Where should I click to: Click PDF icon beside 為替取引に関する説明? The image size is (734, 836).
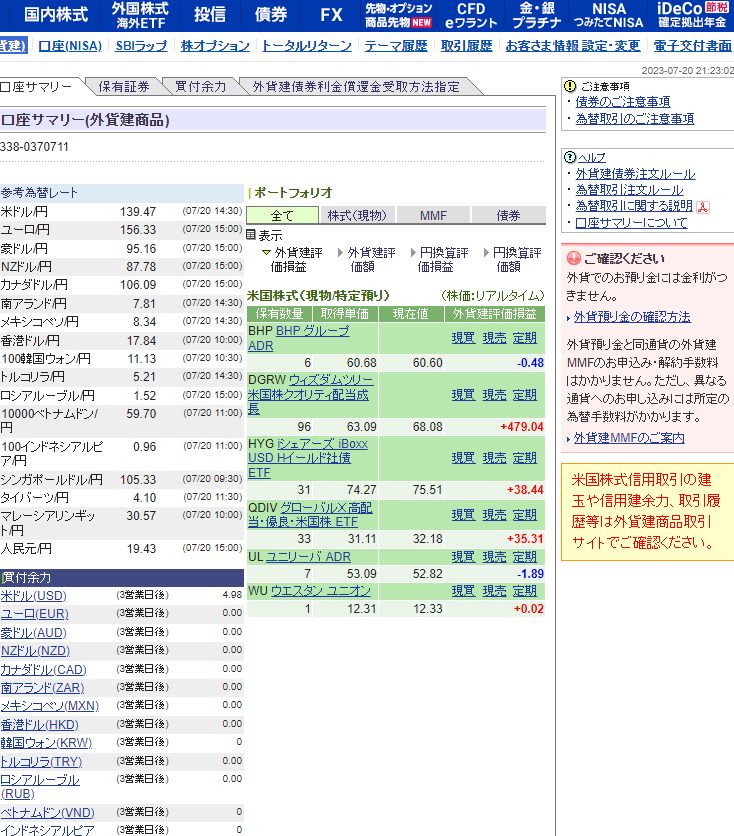coord(703,207)
